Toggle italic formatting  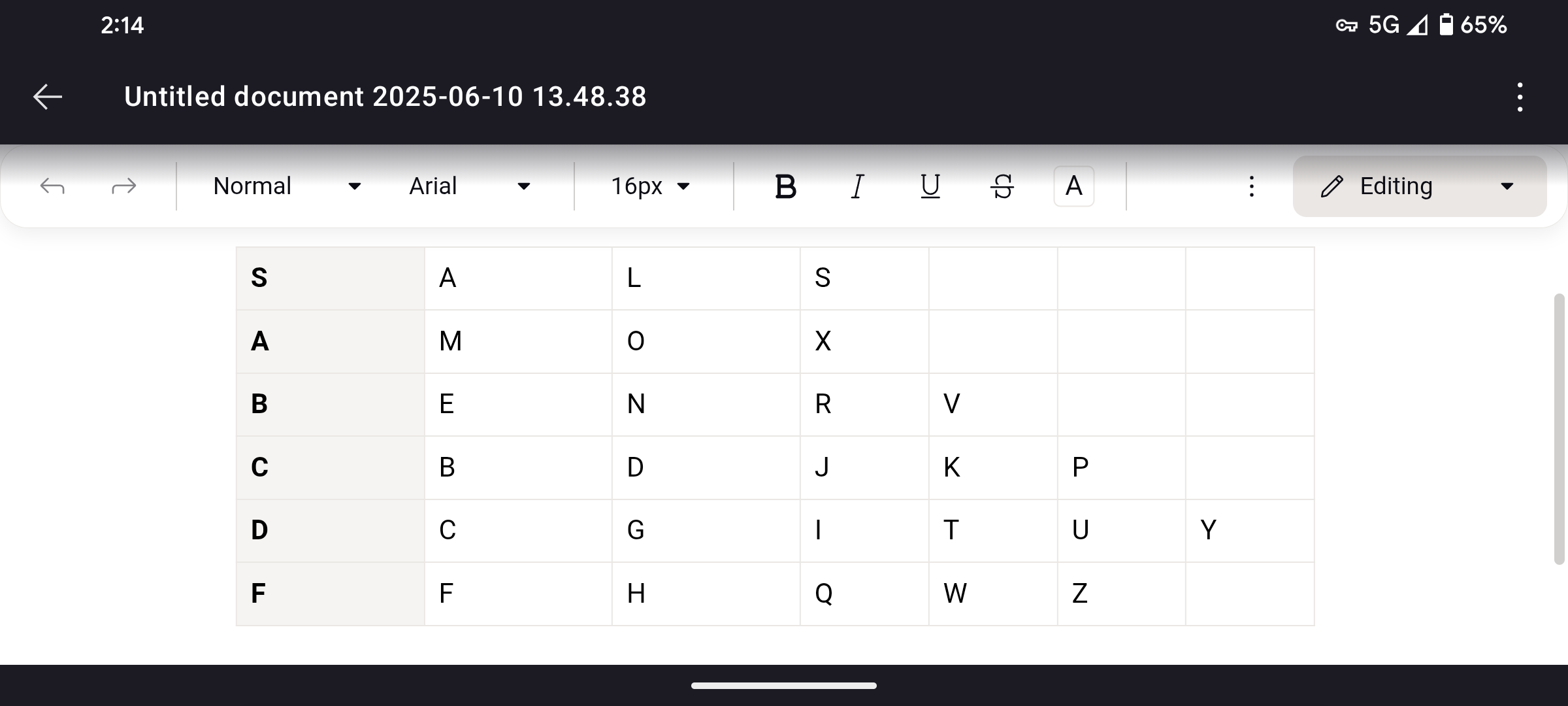[858, 186]
